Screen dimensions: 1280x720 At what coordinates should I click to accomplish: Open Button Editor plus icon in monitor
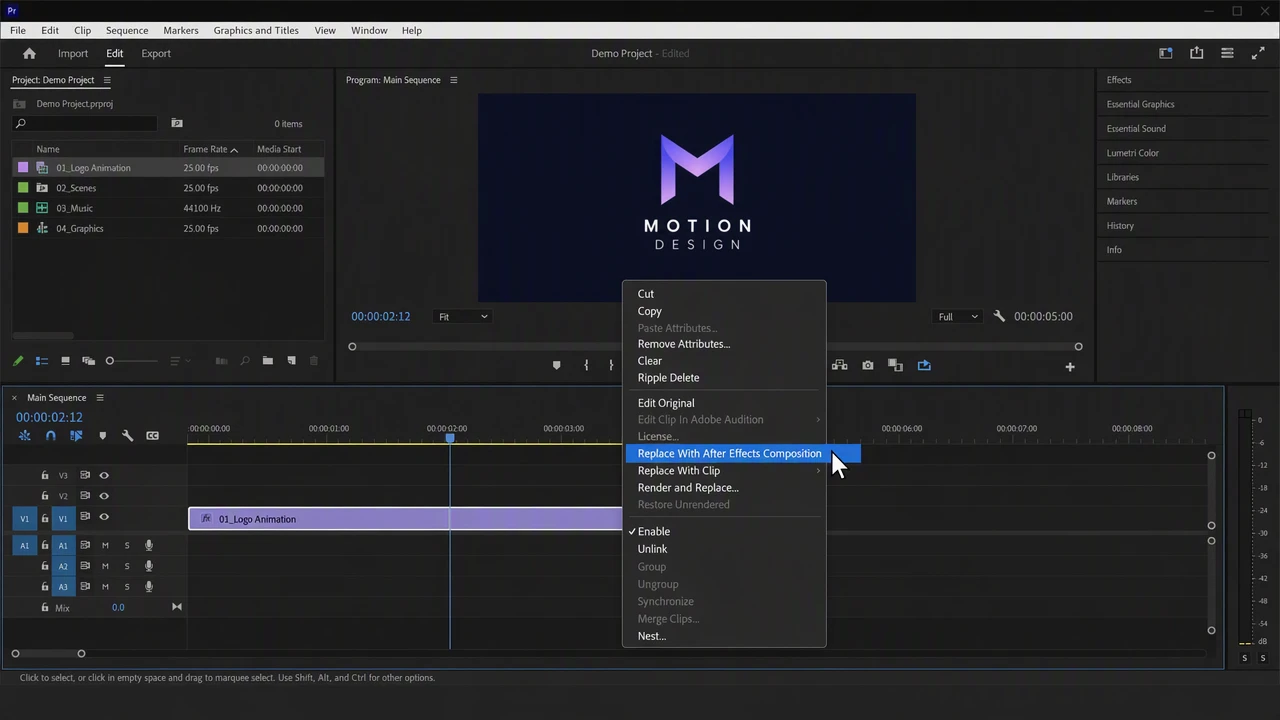click(x=1070, y=367)
